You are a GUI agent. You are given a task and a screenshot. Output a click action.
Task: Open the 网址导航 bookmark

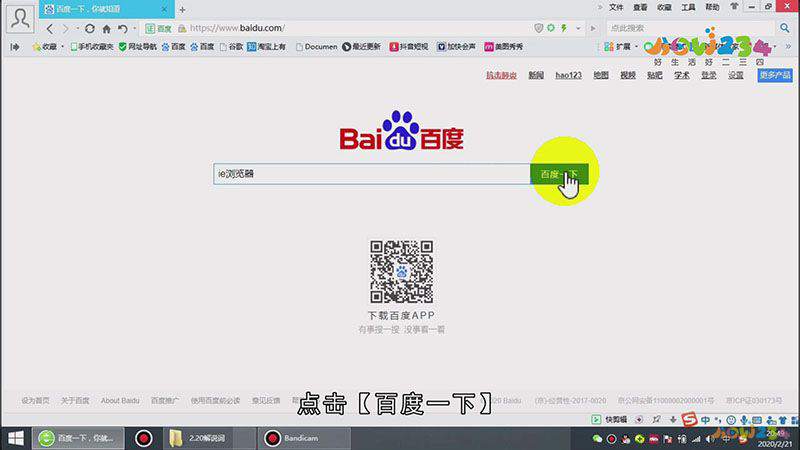point(138,46)
